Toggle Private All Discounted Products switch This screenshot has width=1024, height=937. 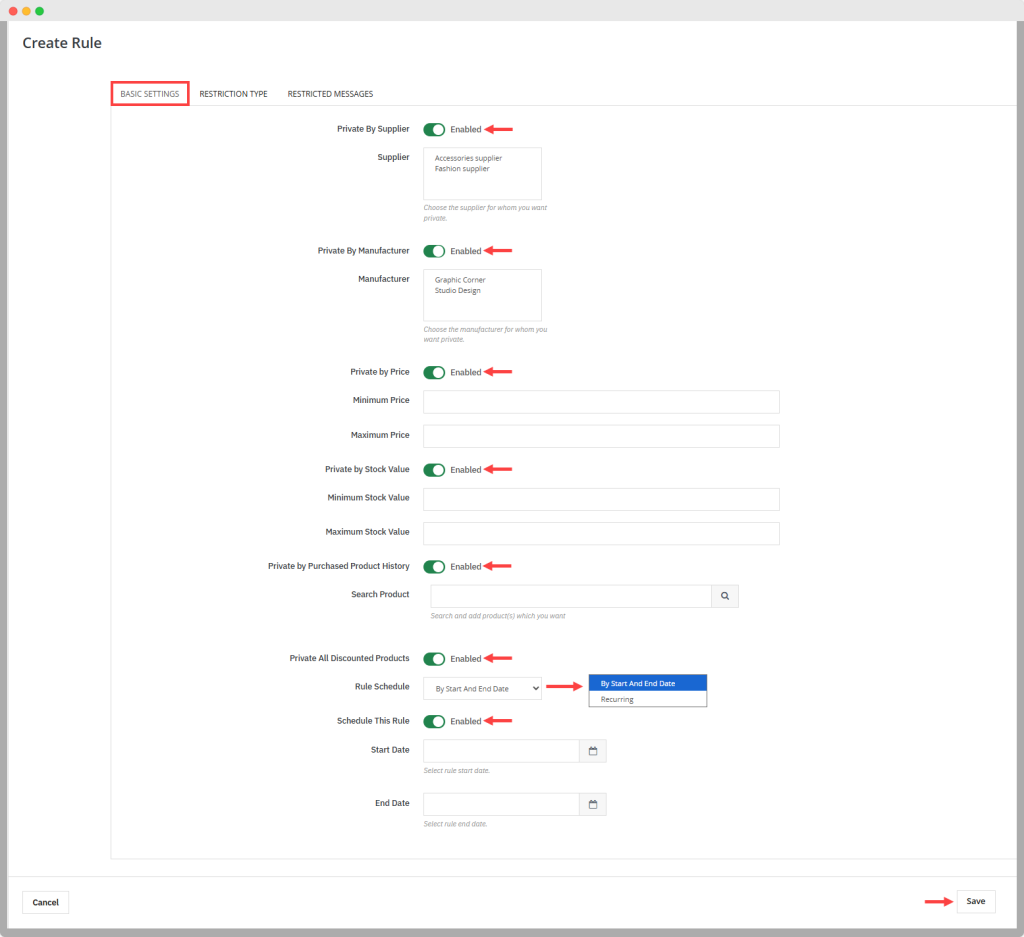[434, 658]
